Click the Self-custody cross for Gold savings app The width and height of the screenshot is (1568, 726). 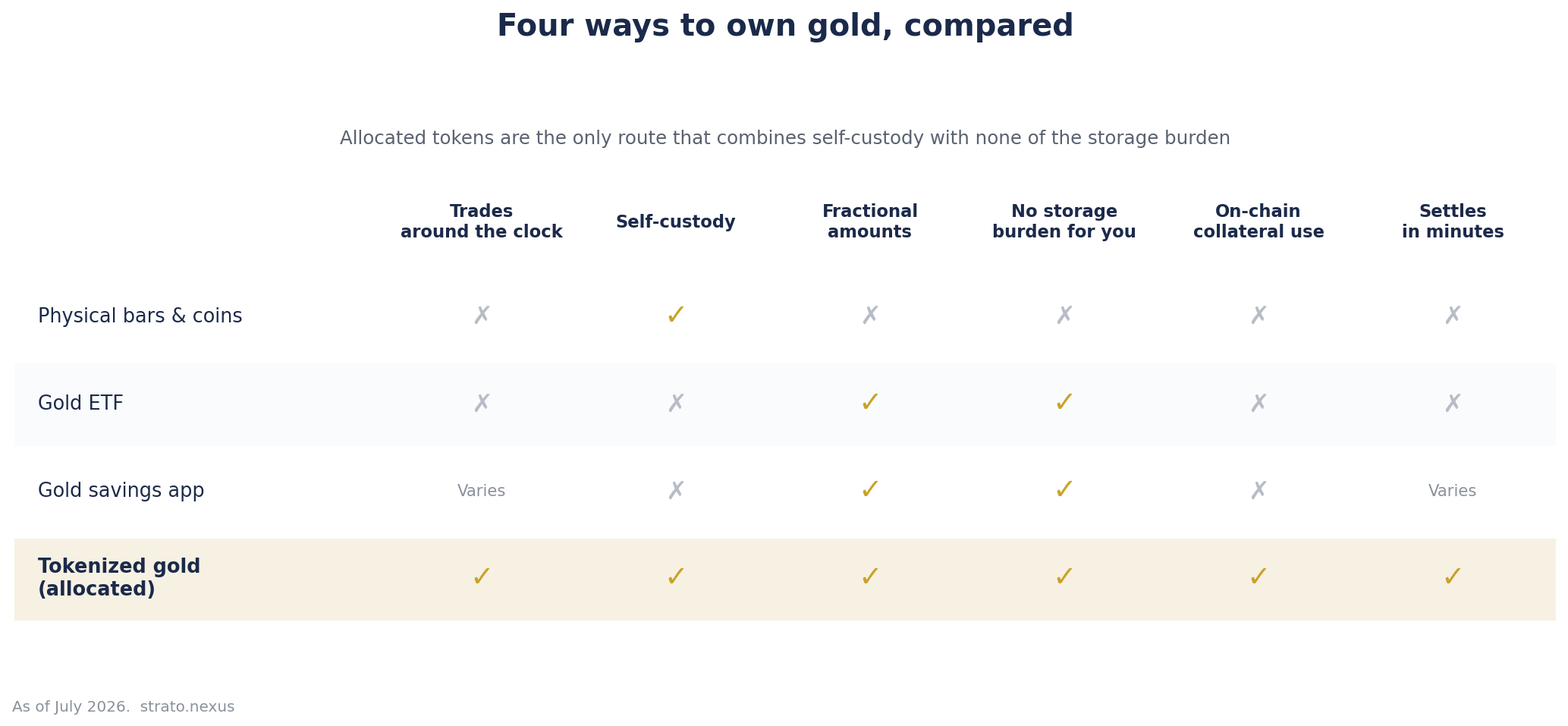click(x=675, y=491)
